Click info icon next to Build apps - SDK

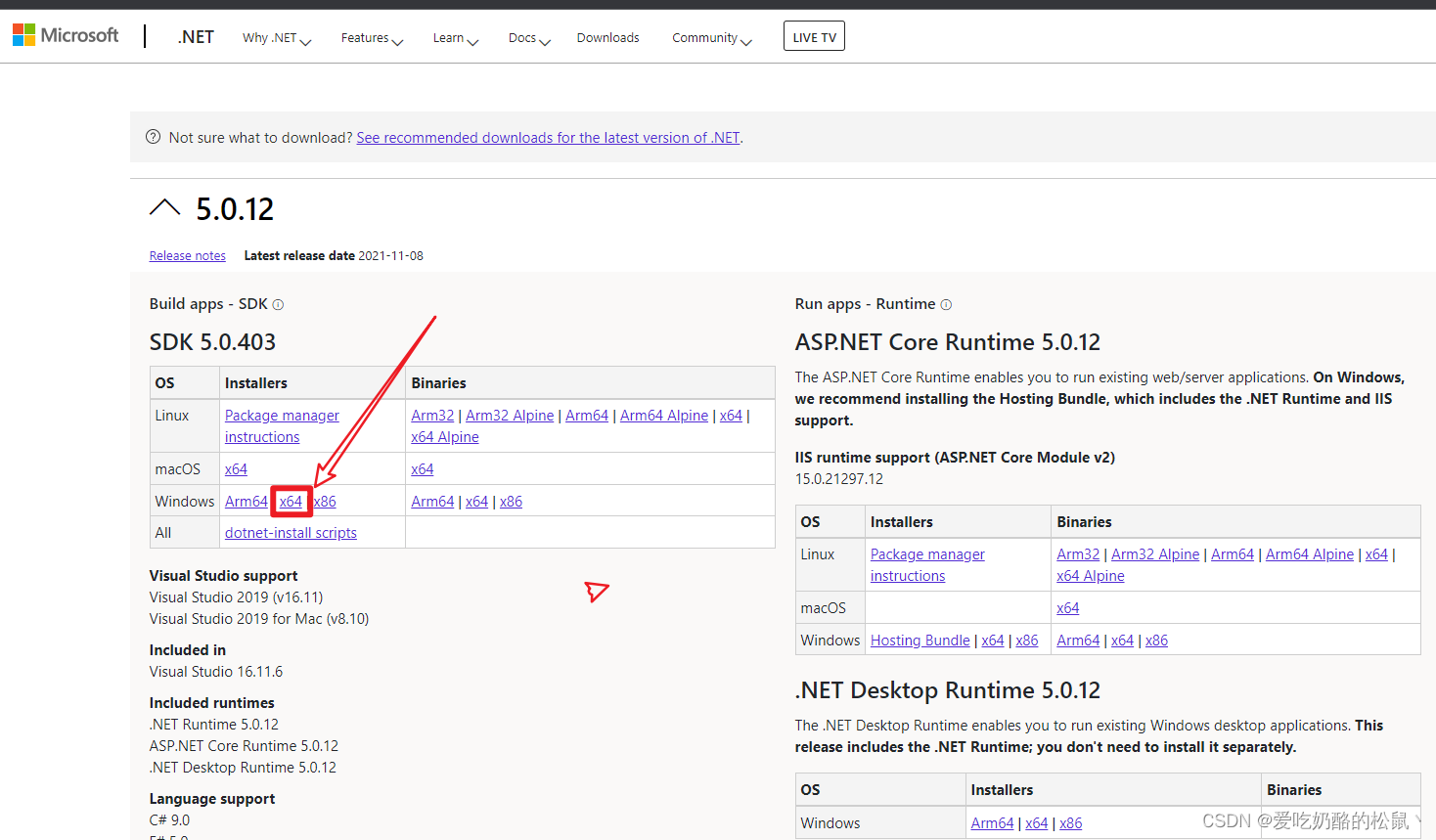point(278,305)
